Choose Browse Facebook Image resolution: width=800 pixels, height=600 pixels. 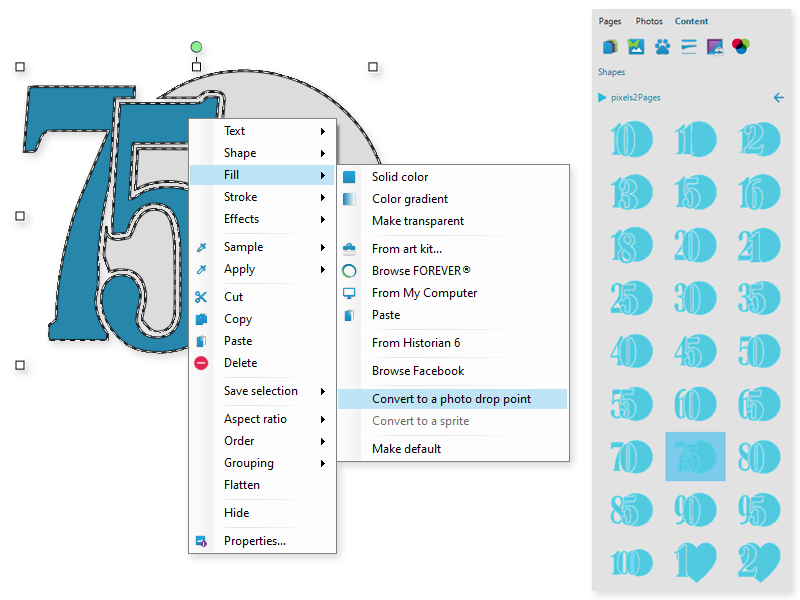[x=453, y=371]
